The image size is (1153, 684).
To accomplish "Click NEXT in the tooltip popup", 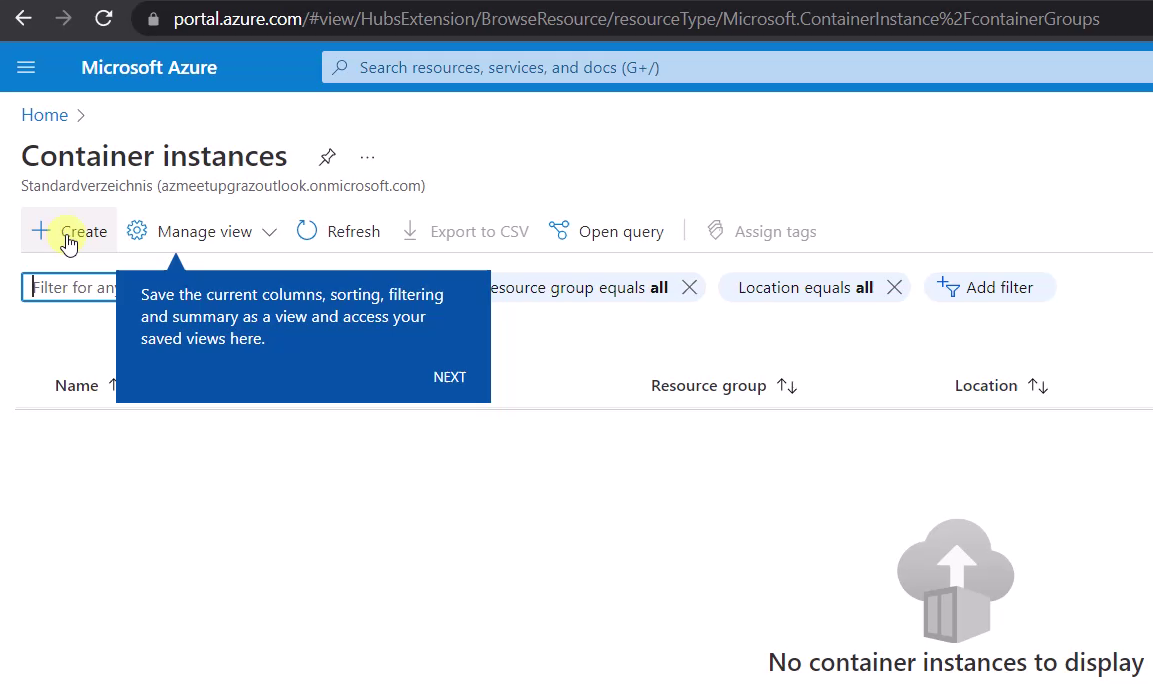I will (449, 377).
